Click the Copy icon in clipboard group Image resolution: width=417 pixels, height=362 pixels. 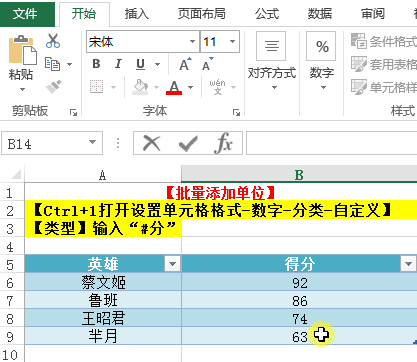(x=52, y=64)
